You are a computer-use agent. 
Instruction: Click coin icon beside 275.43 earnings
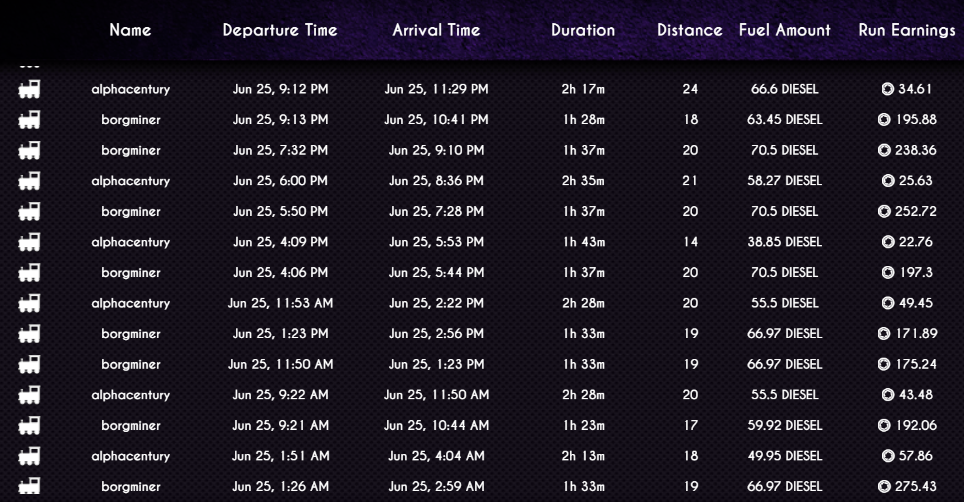pos(884,487)
